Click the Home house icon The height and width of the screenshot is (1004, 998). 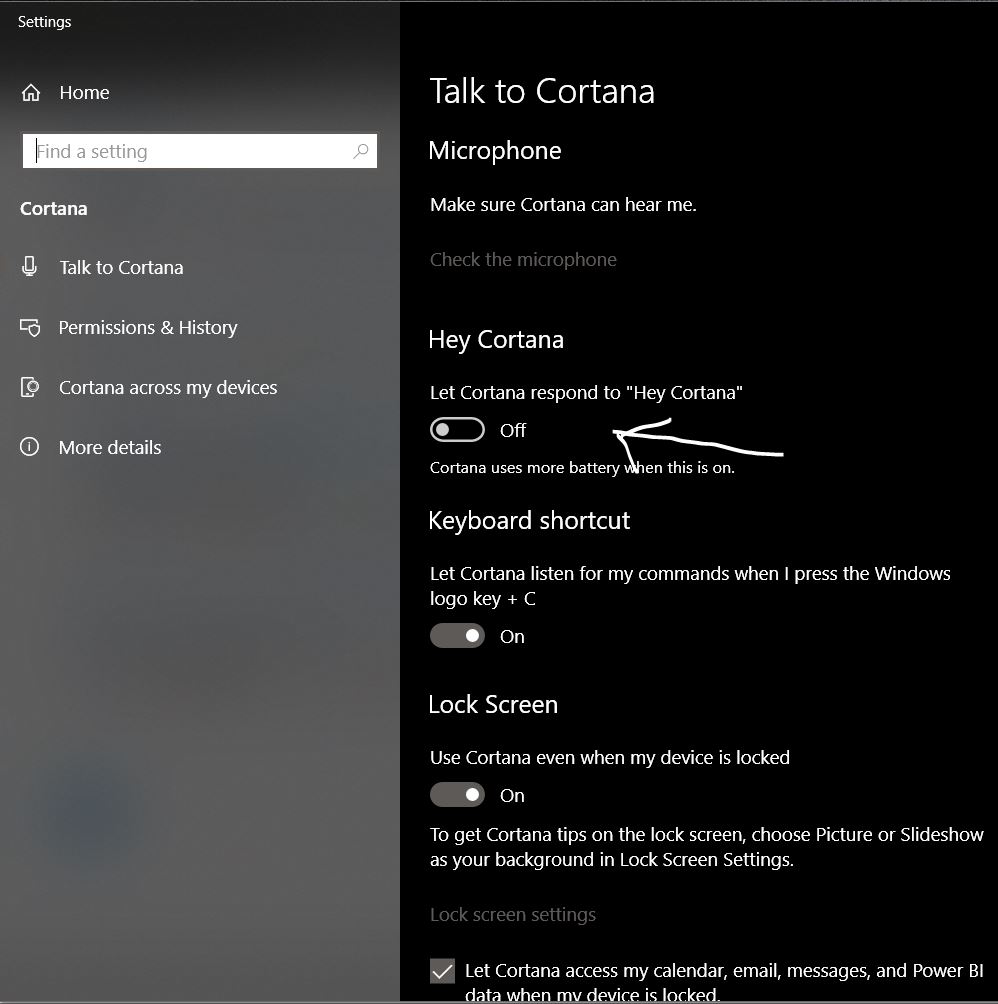pyautogui.click(x=31, y=93)
